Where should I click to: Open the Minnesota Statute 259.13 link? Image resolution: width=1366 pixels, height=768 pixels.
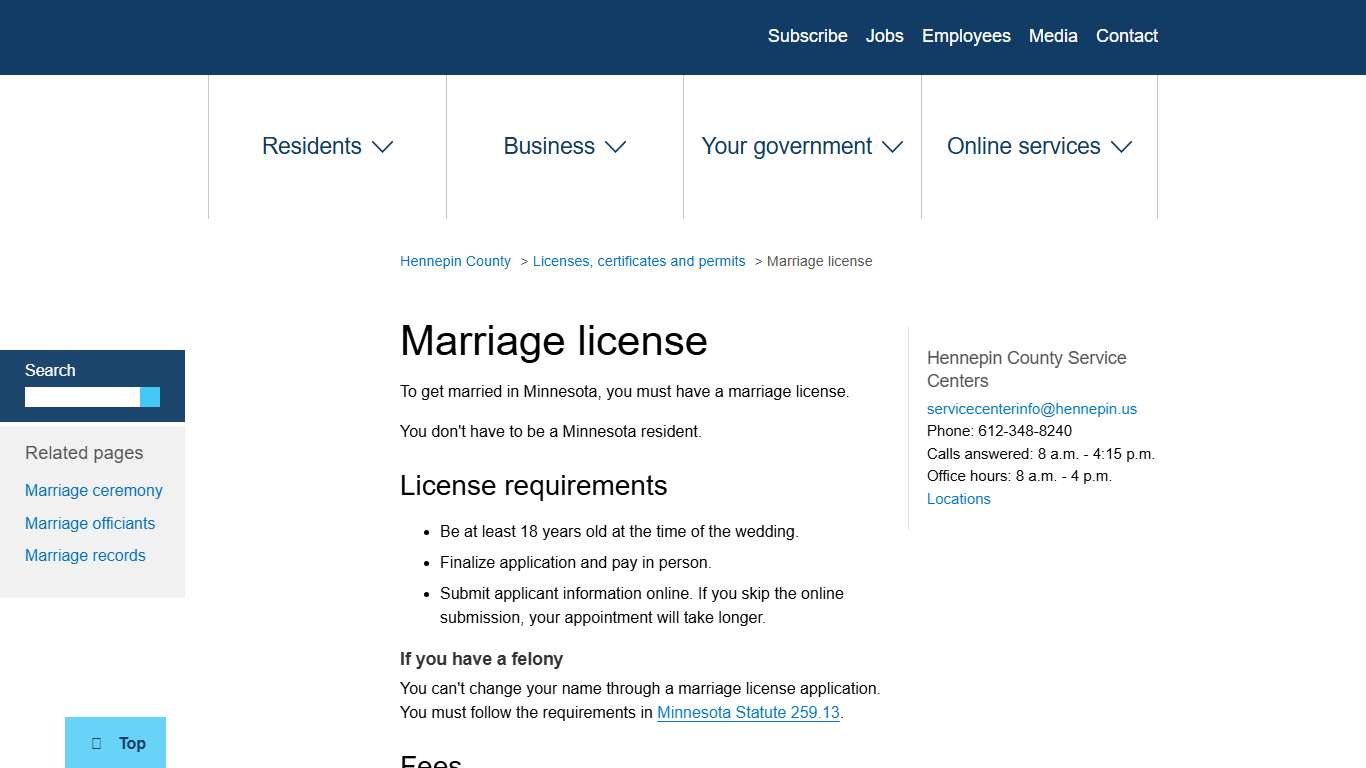[748, 712]
